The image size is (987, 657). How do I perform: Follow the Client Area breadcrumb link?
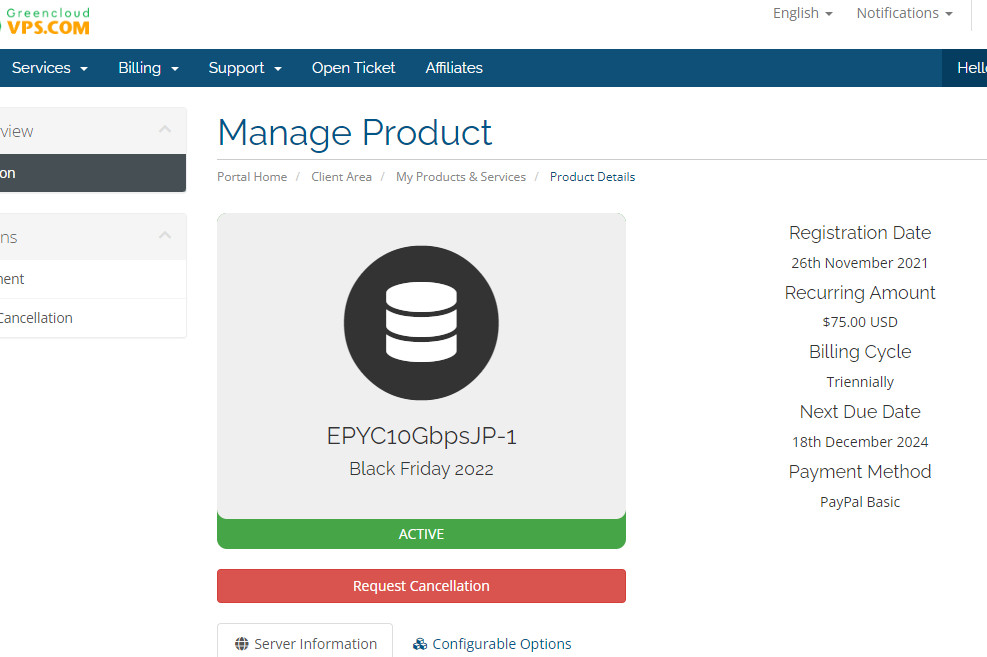pyautogui.click(x=341, y=177)
